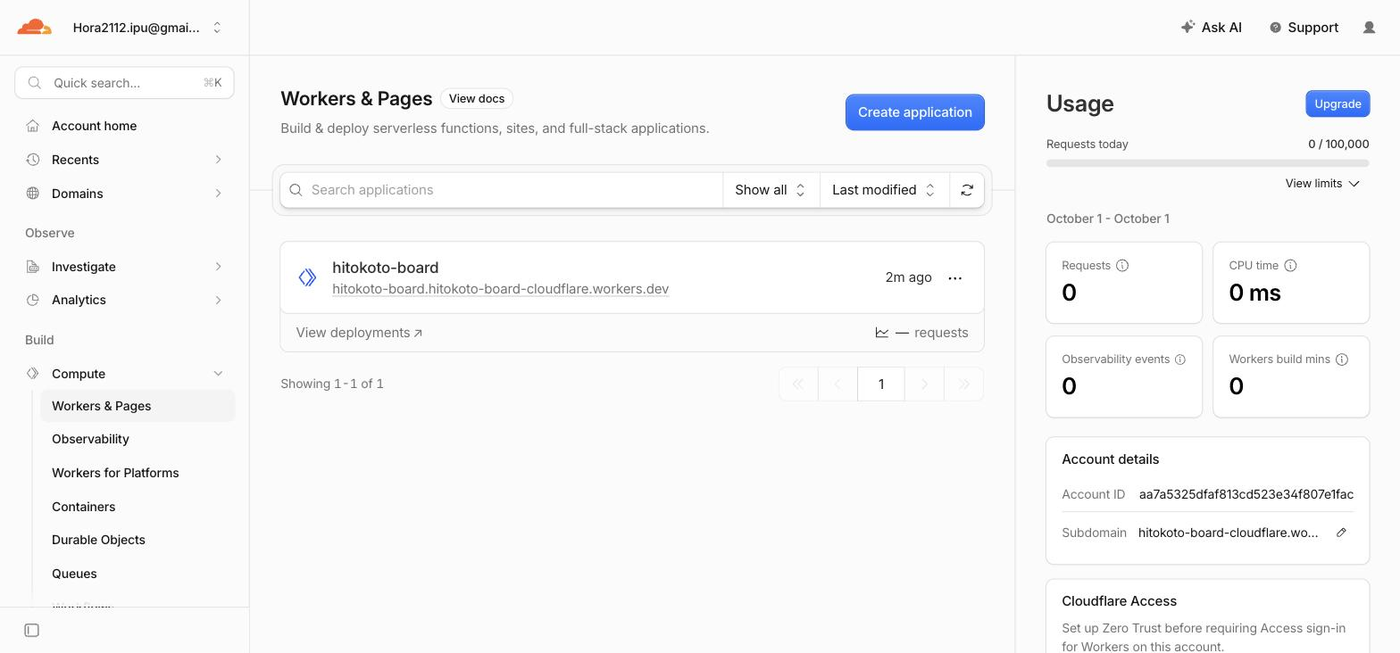Click the Ask AI sparkle button
The image size is (1400, 653).
[1211, 27]
